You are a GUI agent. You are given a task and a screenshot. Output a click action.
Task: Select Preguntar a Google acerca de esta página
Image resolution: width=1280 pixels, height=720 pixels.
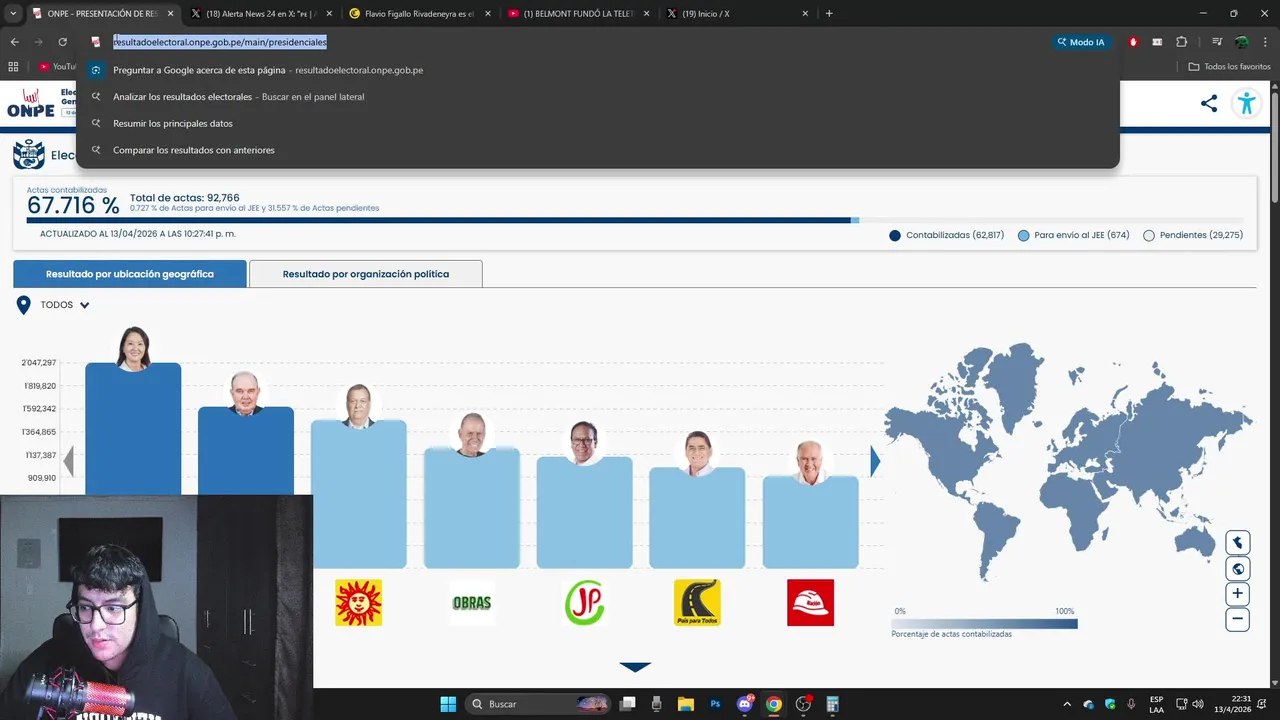pyautogui.click(x=598, y=70)
